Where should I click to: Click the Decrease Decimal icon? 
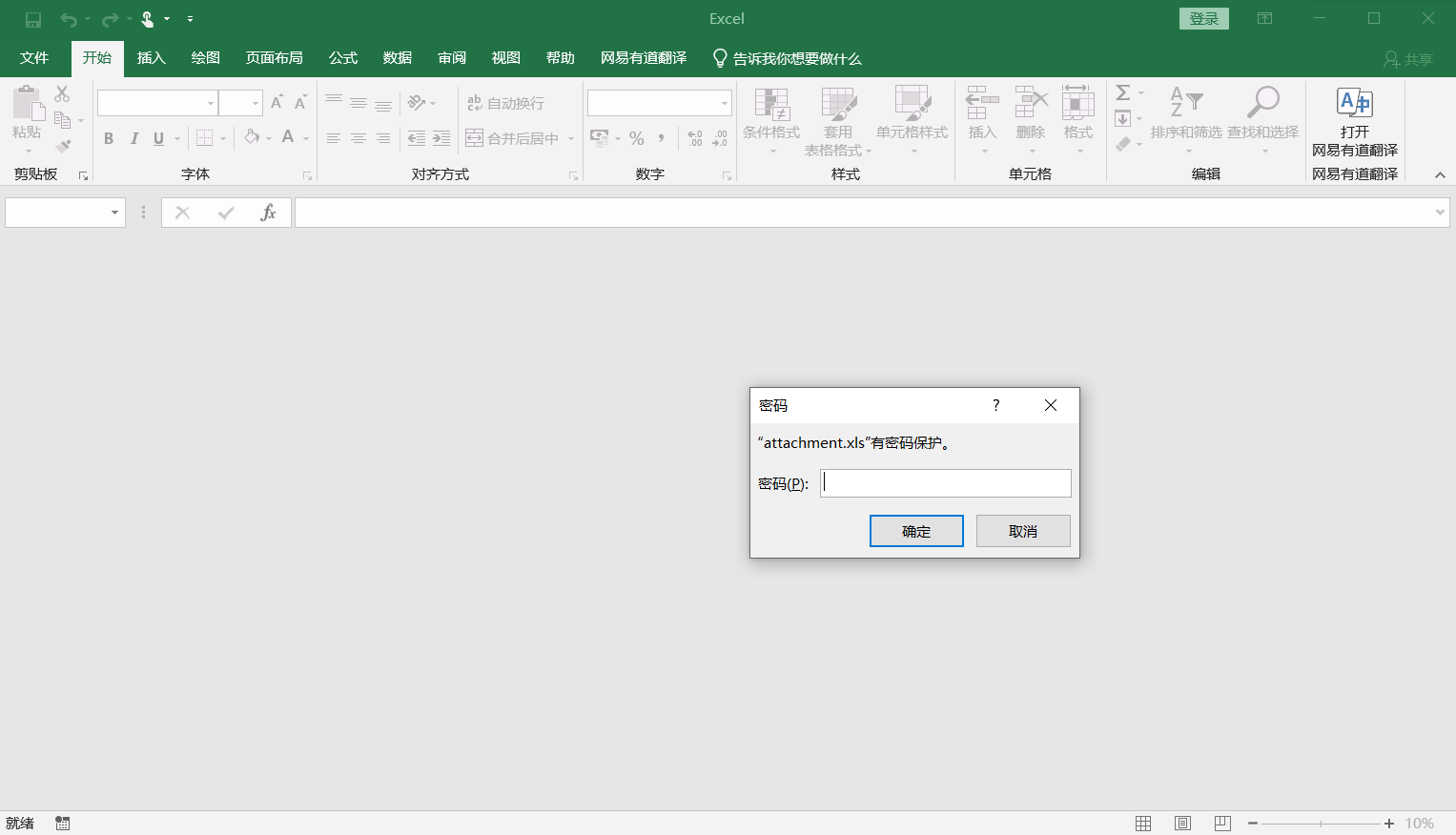(720, 138)
